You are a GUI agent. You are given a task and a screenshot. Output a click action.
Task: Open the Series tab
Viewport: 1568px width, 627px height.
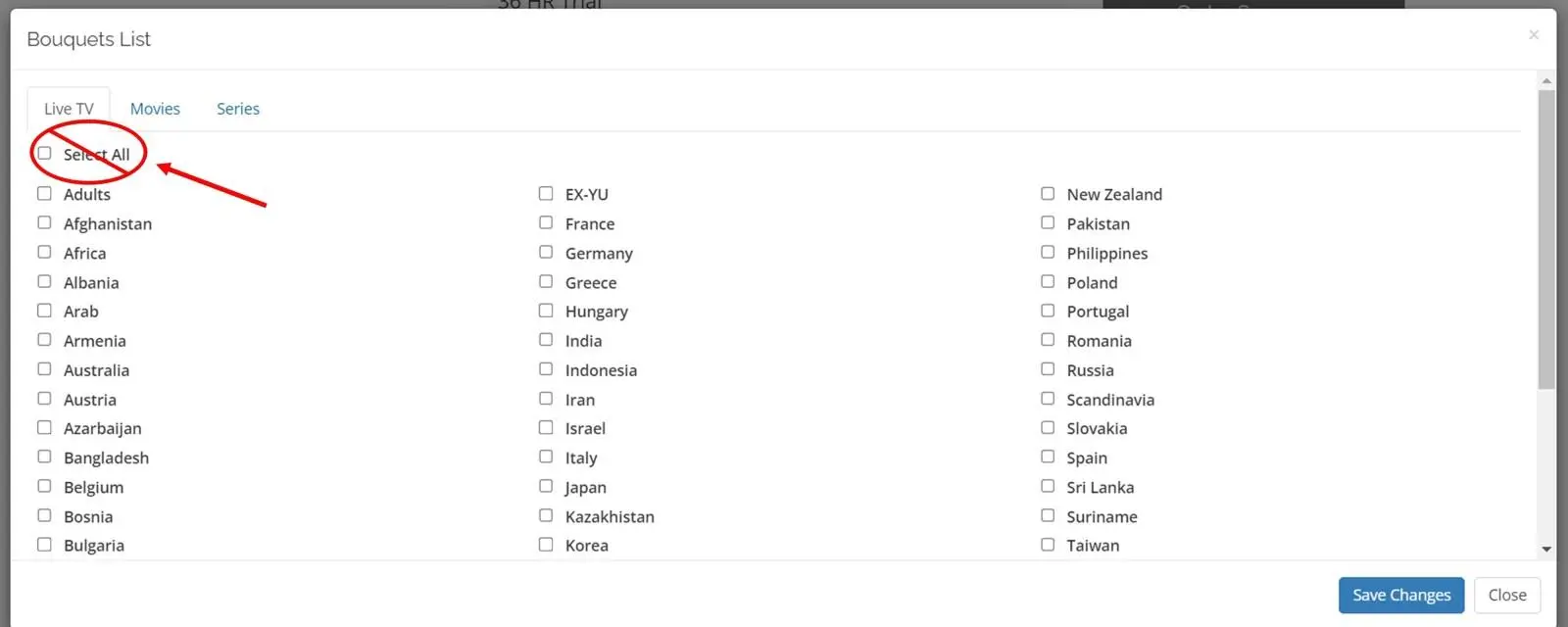point(238,109)
